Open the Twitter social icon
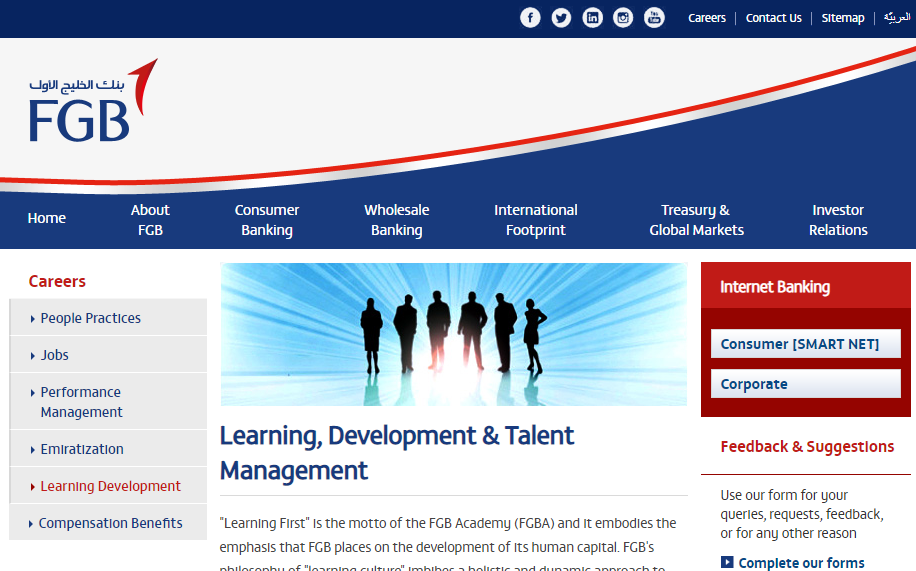 tap(561, 18)
